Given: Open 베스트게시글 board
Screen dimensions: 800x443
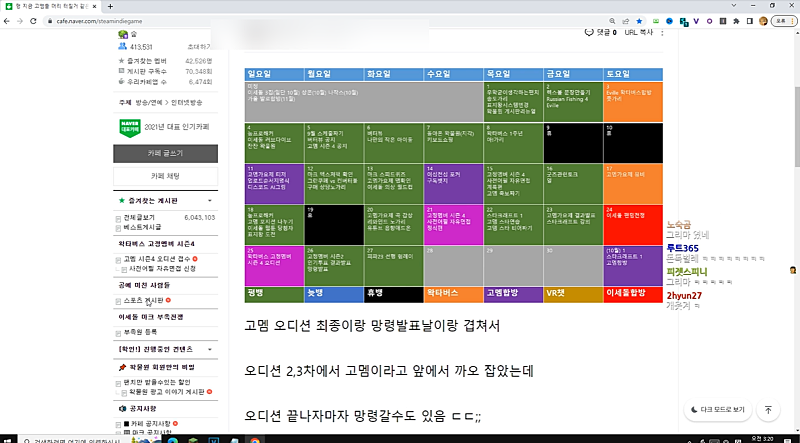Looking at the screenshot, I should (143, 227).
